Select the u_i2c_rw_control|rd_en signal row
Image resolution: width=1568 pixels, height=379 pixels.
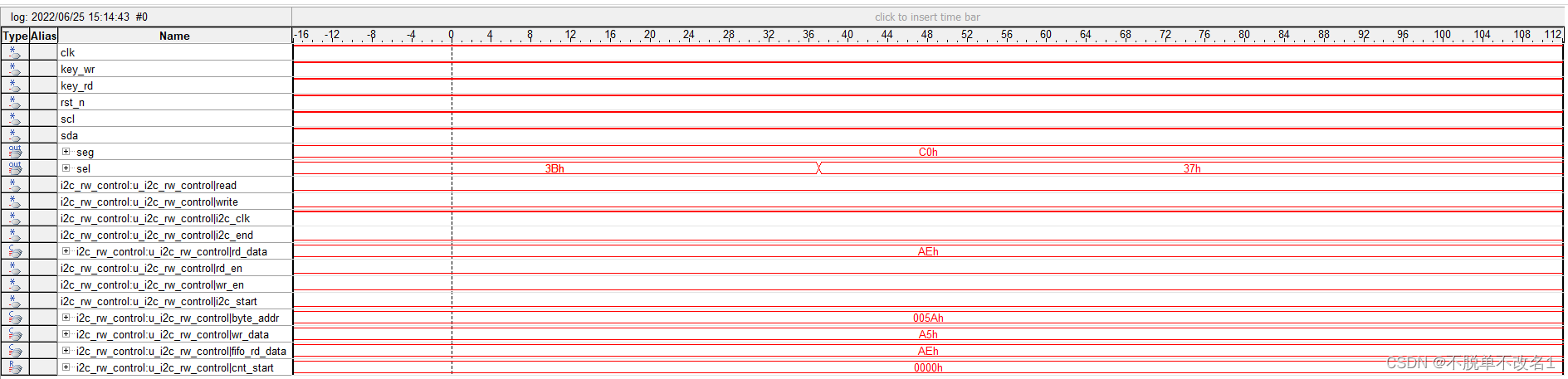152,268
